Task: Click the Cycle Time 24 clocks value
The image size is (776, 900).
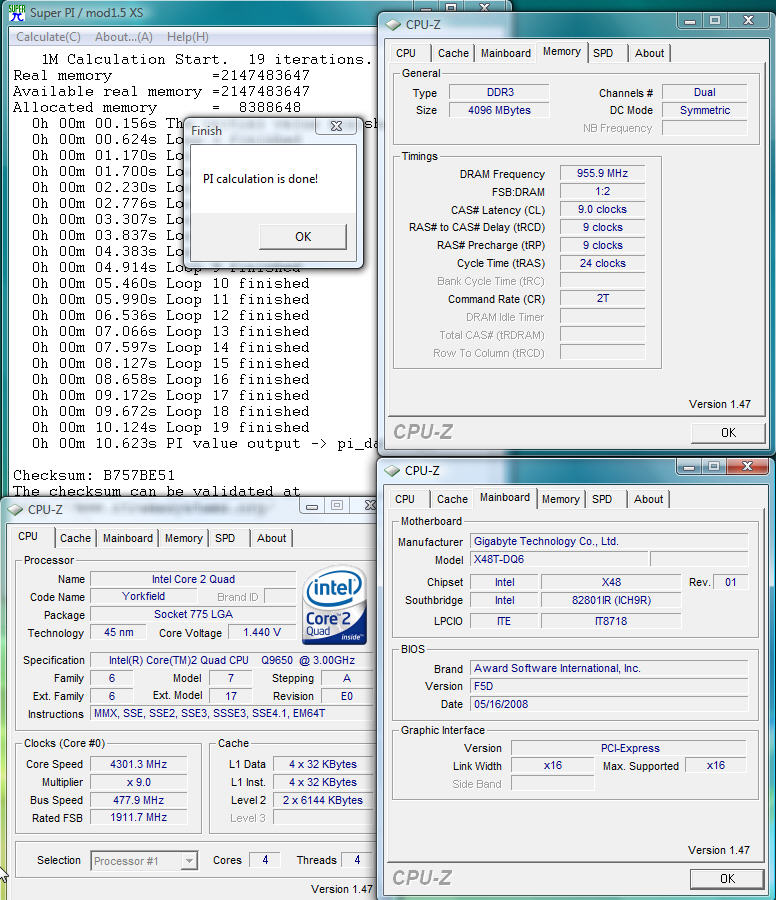Action: pyautogui.click(x=602, y=263)
